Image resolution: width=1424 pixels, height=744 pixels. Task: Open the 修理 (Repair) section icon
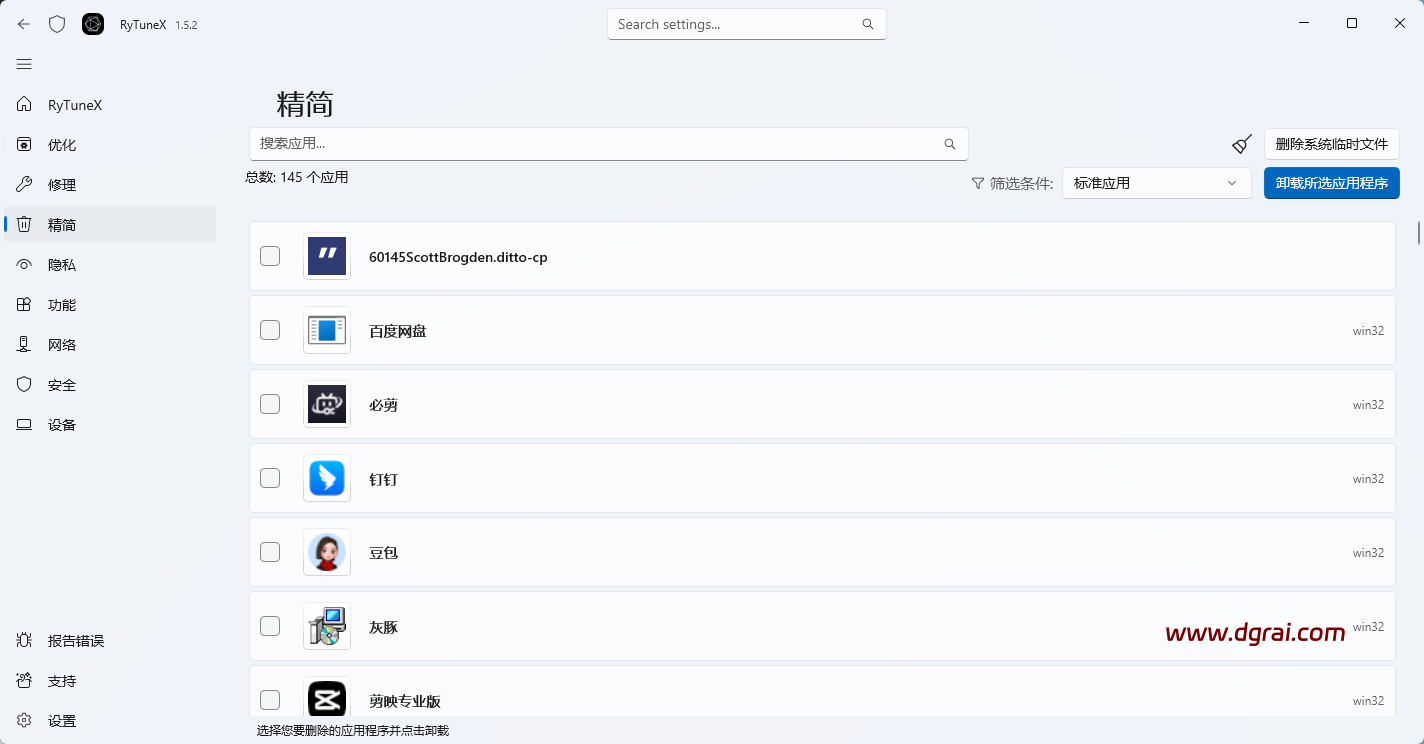(x=24, y=184)
